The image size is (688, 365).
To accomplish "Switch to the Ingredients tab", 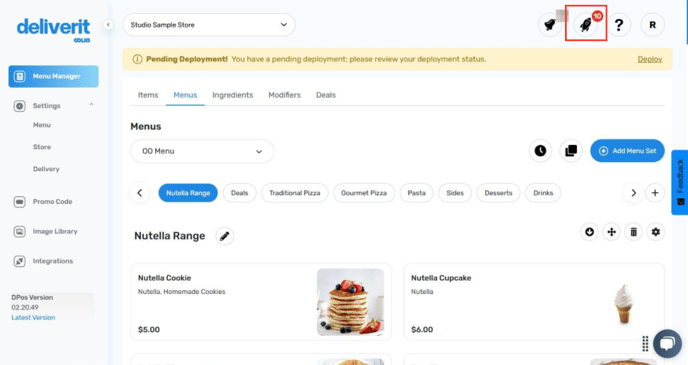I will pos(233,95).
